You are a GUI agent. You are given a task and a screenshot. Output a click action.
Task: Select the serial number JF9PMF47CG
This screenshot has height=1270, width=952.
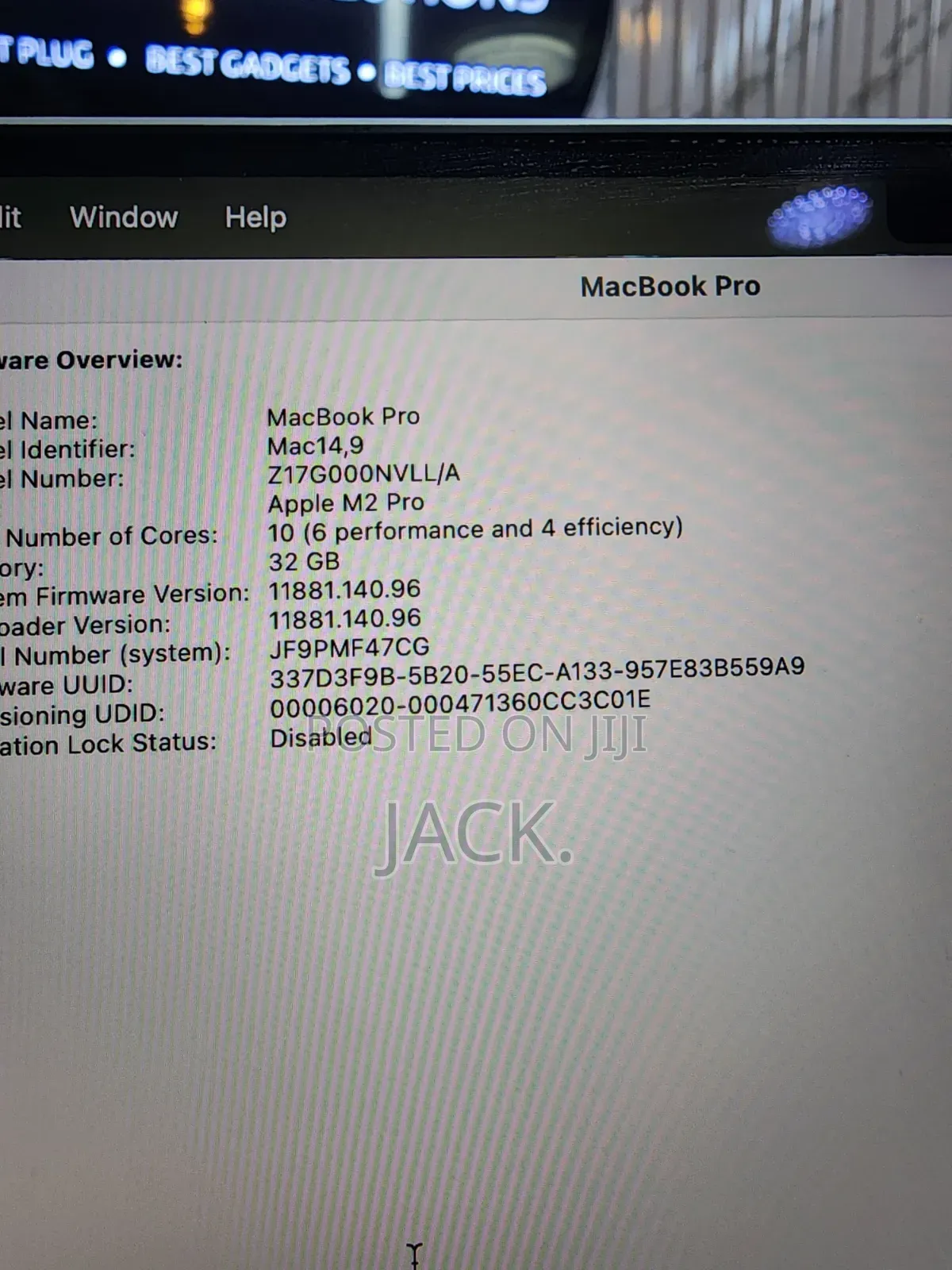click(x=349, y=648)
